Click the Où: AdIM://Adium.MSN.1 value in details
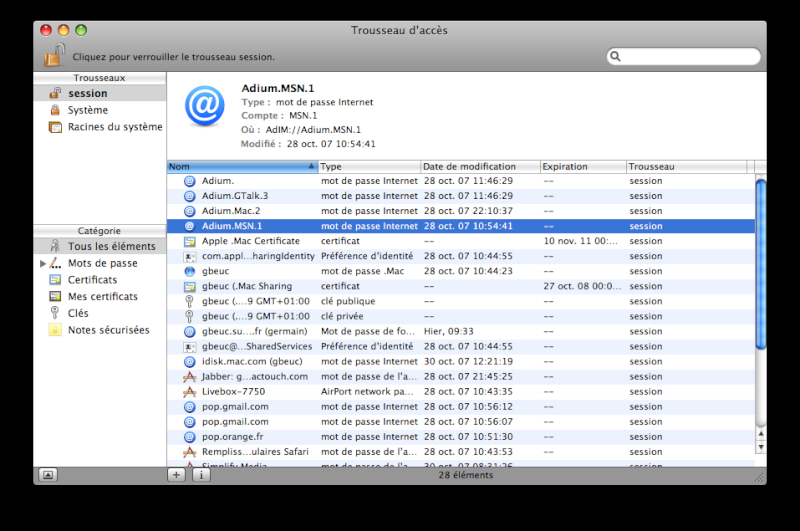This screenshot has height=531, width=800. point(313,130)
